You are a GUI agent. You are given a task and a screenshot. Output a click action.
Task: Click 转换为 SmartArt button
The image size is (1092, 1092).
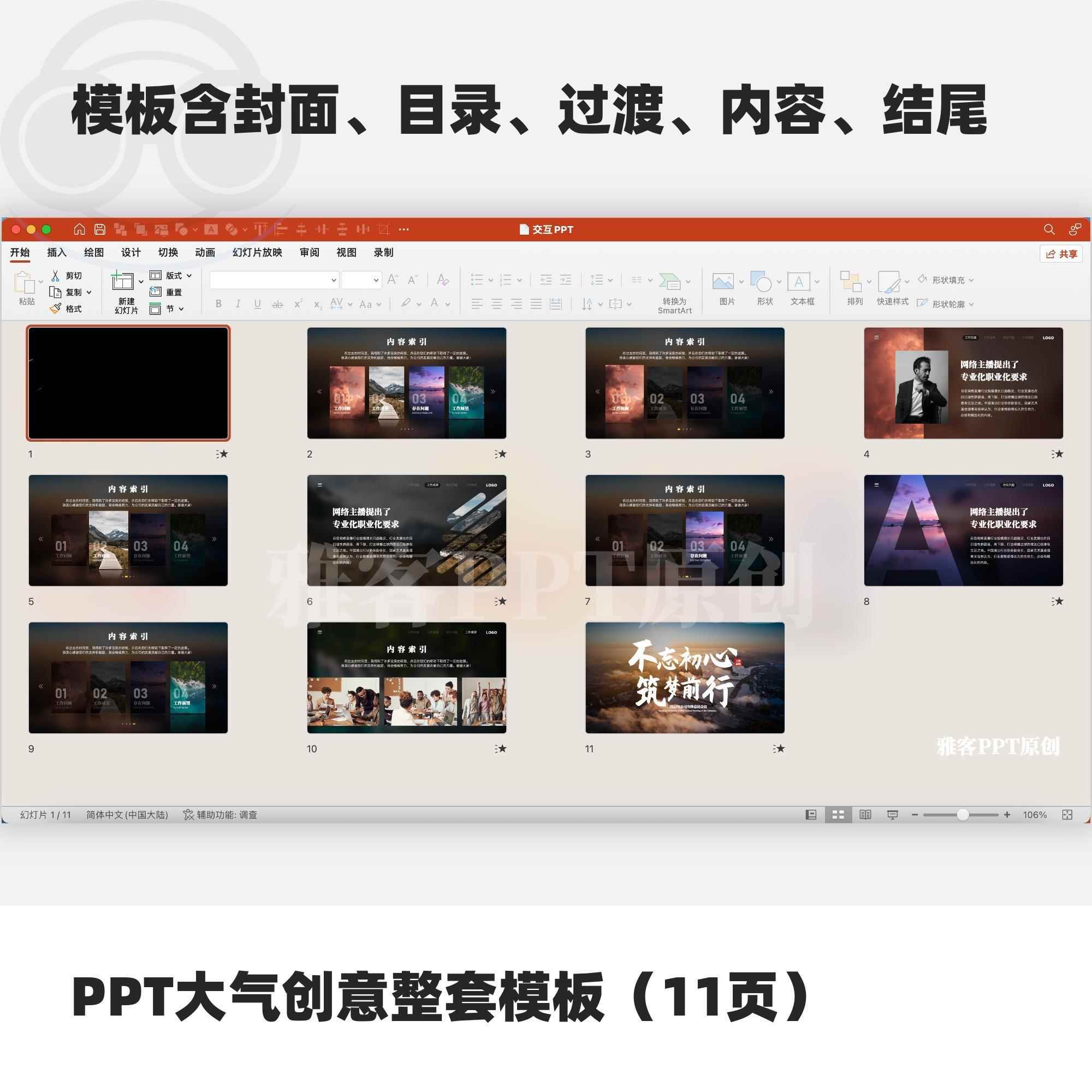[x=674, y=293]
